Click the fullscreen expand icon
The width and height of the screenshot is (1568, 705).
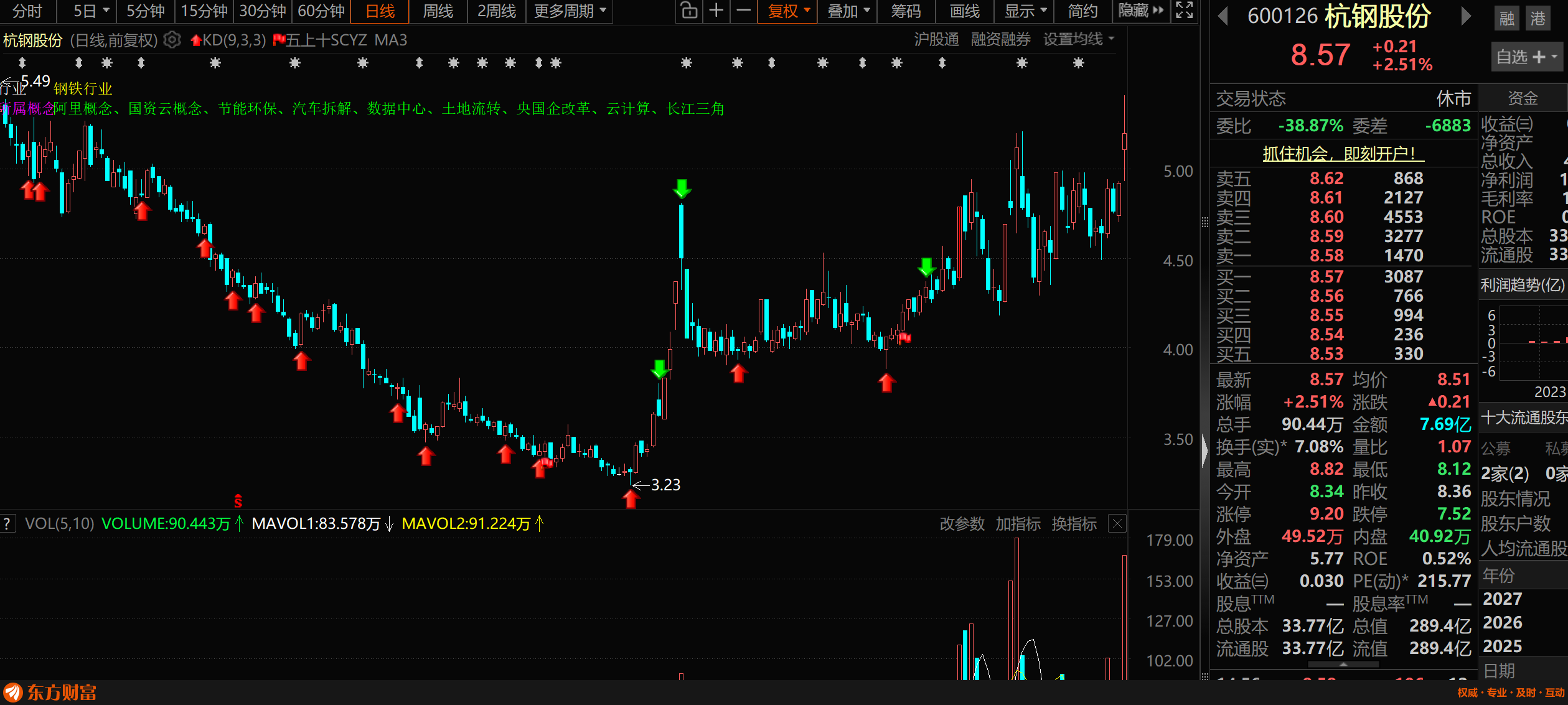(1184, 11)
